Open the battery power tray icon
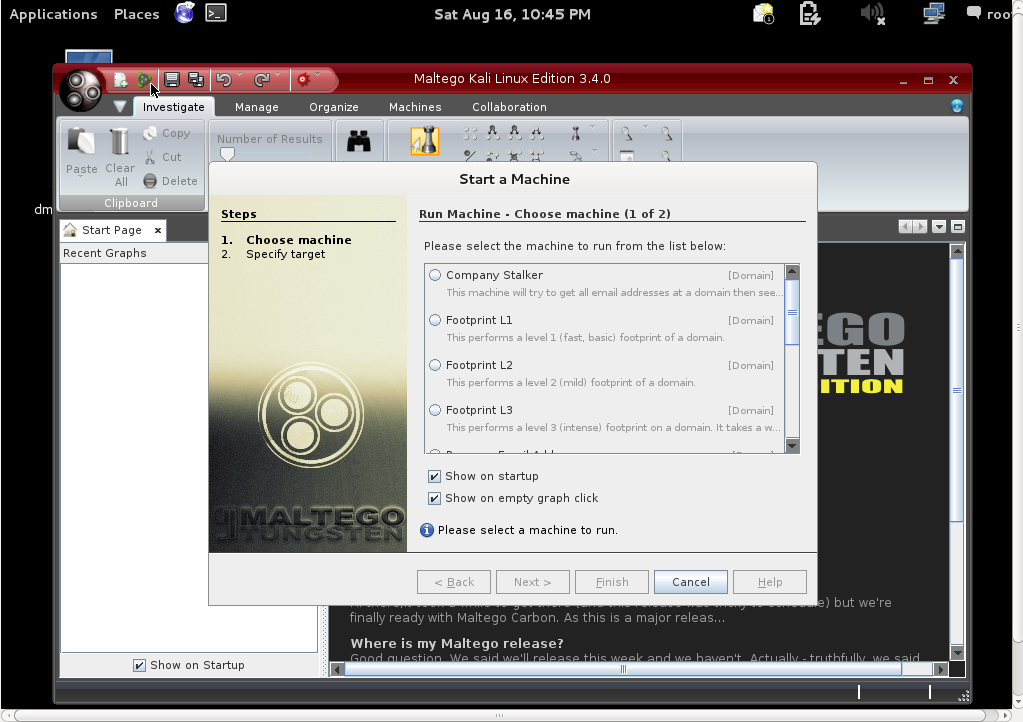The width and height of the screenshot is (1023, 722). coord(809,14)
